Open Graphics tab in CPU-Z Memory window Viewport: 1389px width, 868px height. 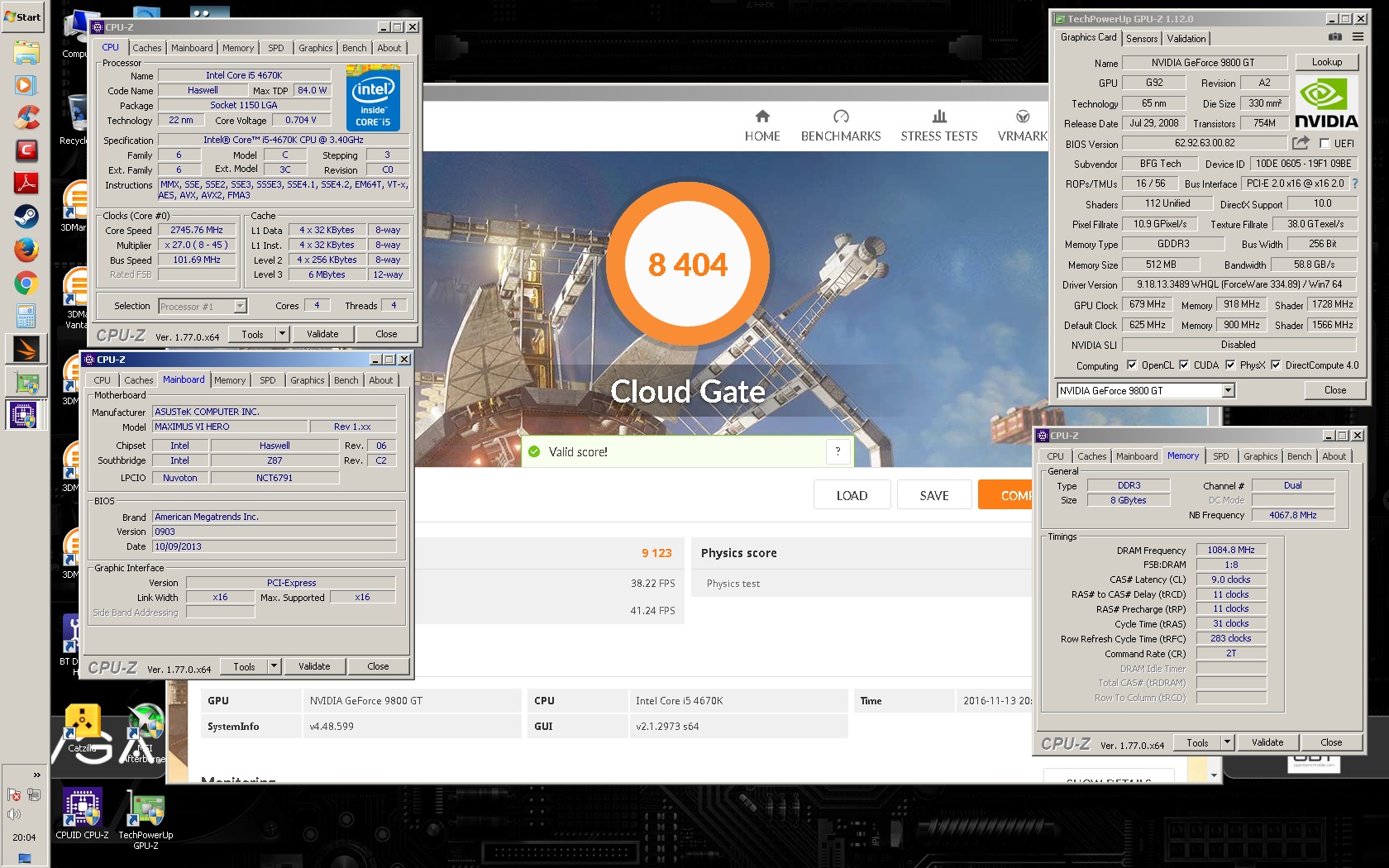1260,456
